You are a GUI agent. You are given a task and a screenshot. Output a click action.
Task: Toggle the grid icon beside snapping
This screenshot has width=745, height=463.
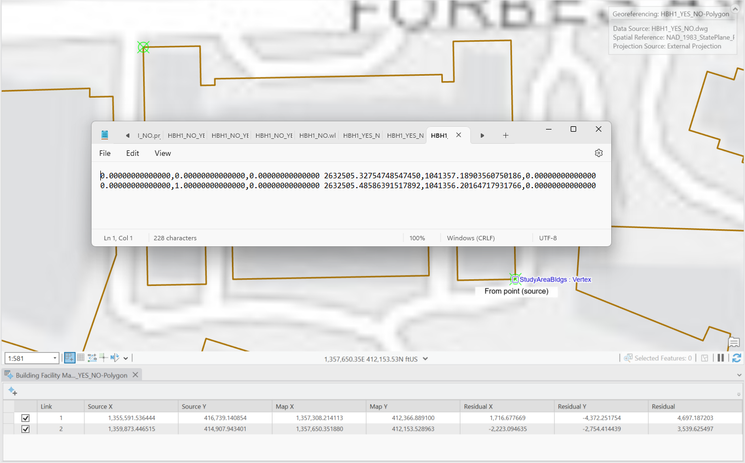pos(81,358)
